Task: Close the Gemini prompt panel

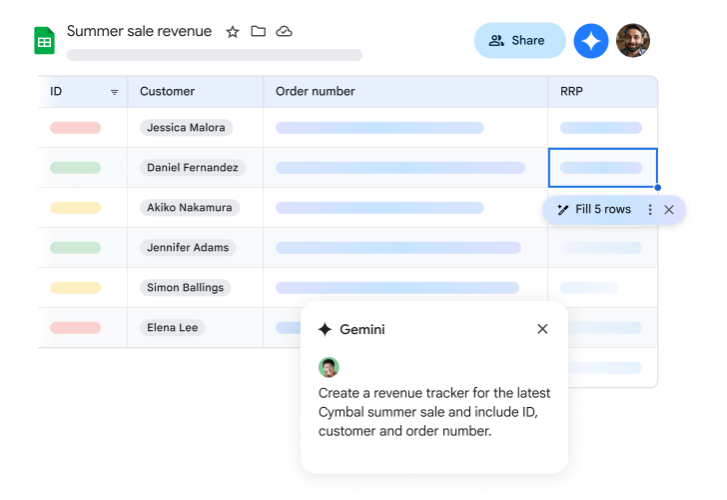Action: coord(542,329)
